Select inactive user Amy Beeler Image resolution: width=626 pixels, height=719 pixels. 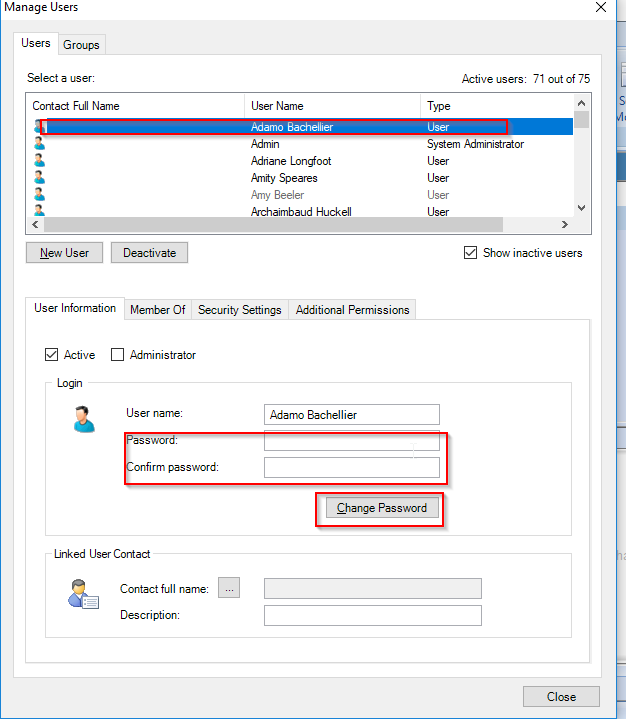(277, 195)
